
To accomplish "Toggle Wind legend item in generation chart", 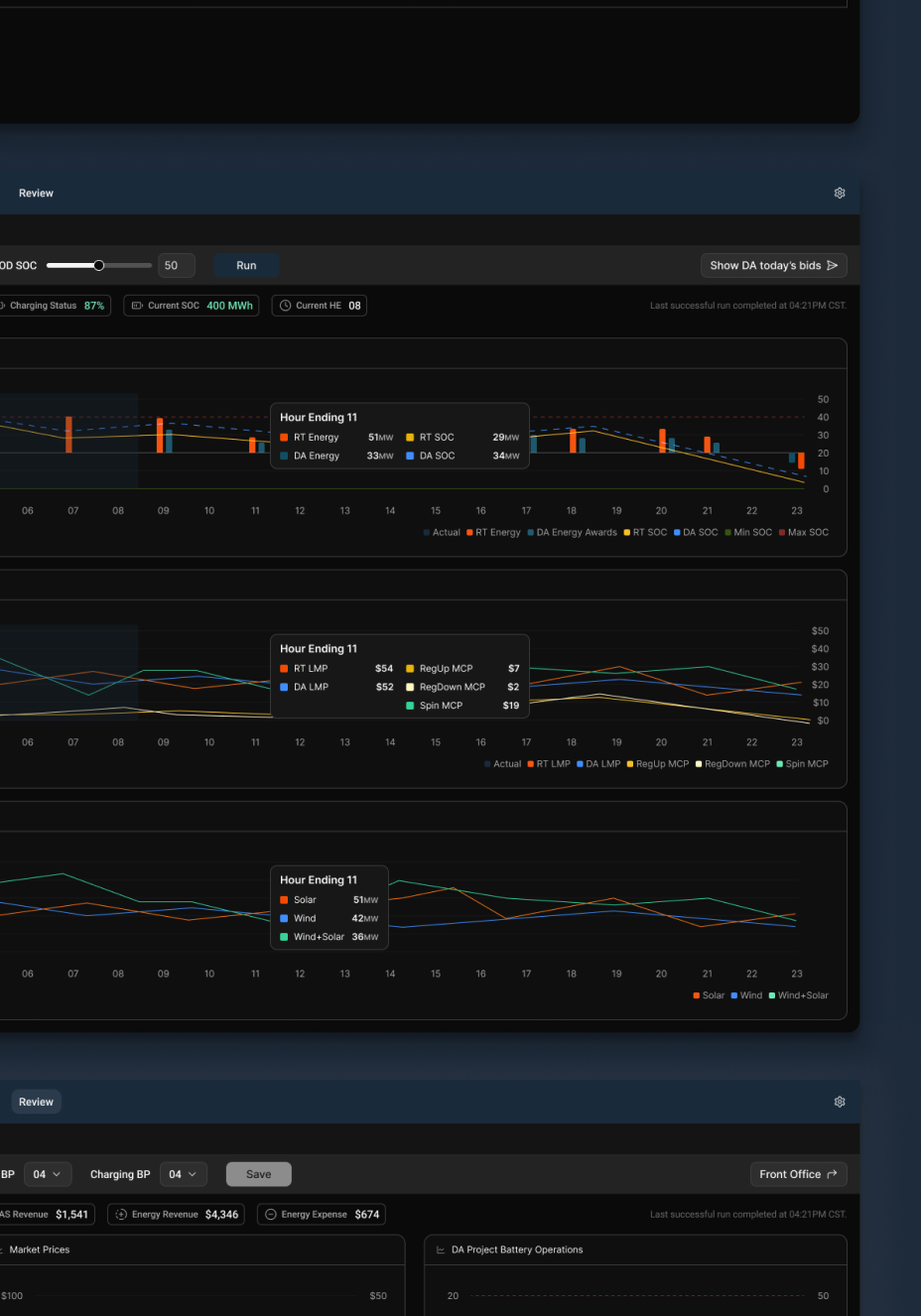I will tap(746, 995).
